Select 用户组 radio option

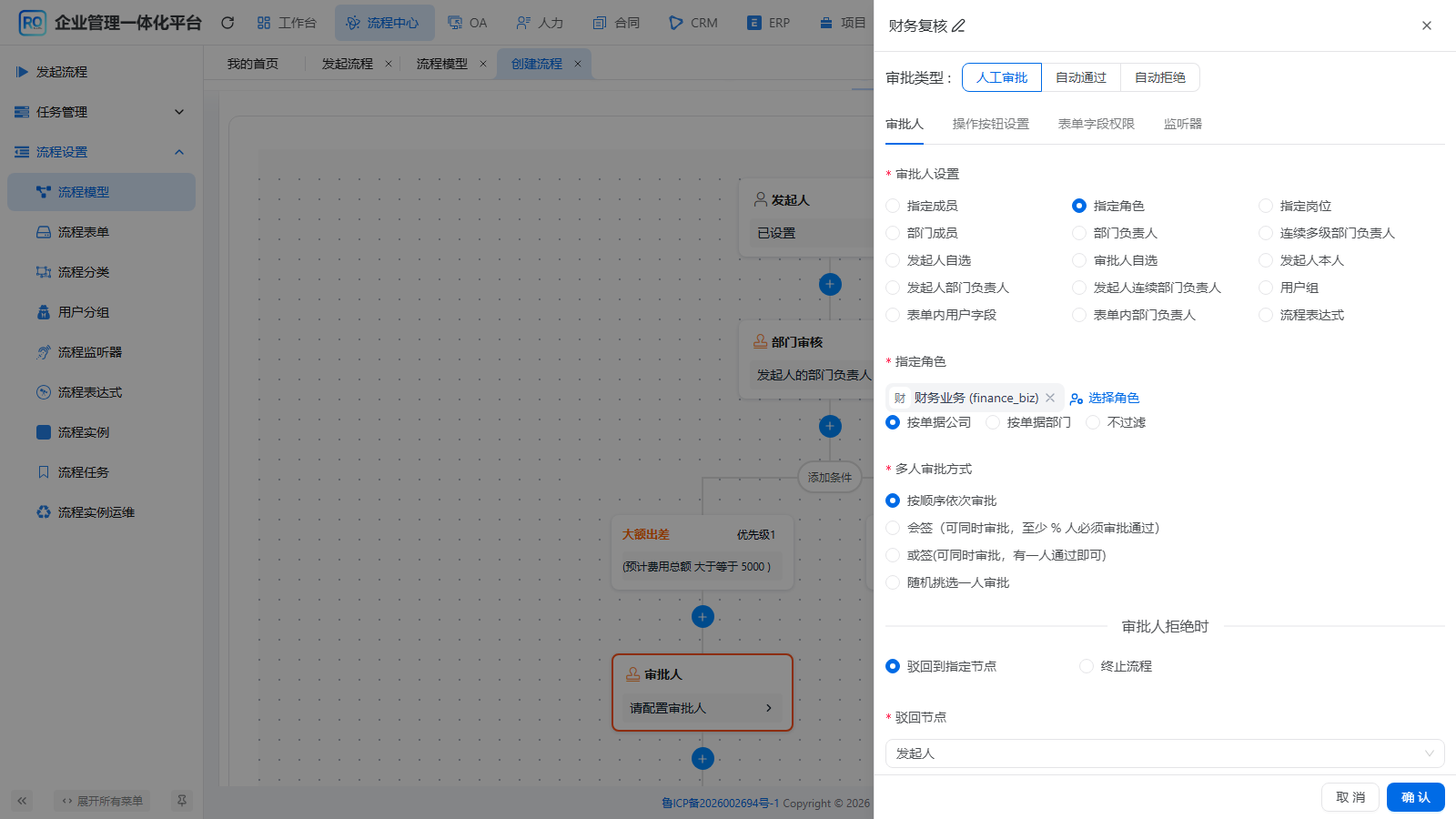pyautogui.click(x=1266, y=288)
